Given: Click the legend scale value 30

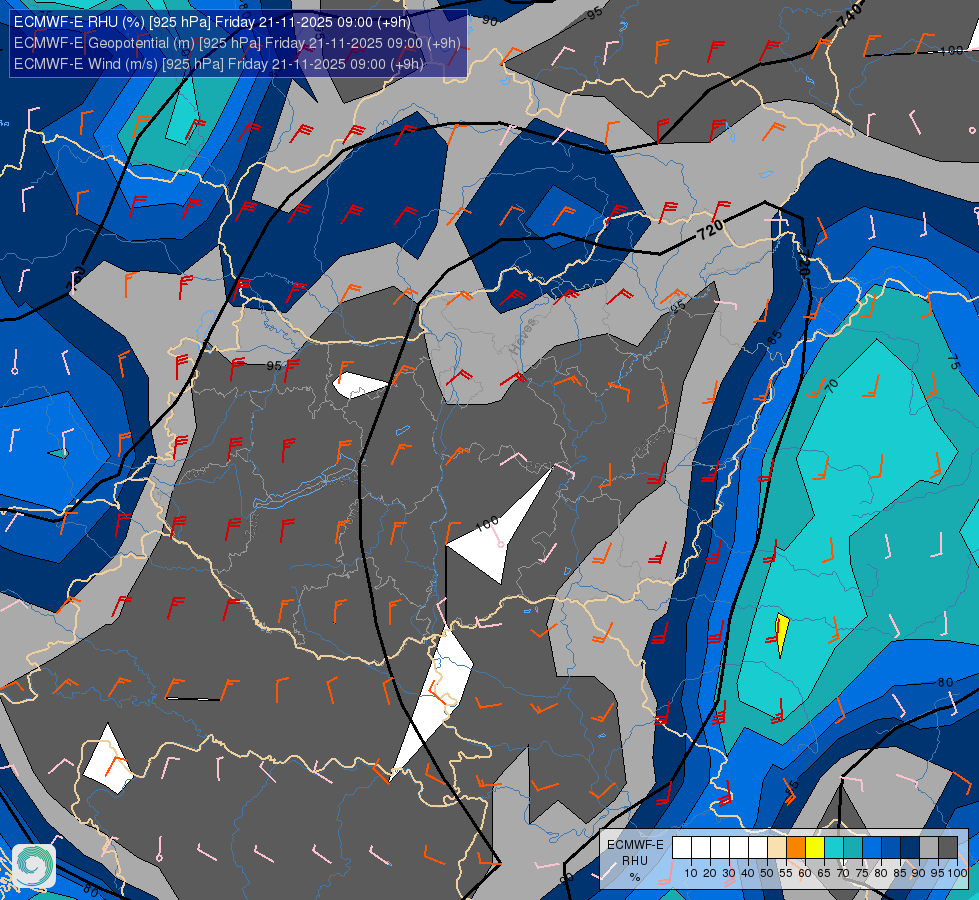Looking at the screenshot, I should 729,873.
